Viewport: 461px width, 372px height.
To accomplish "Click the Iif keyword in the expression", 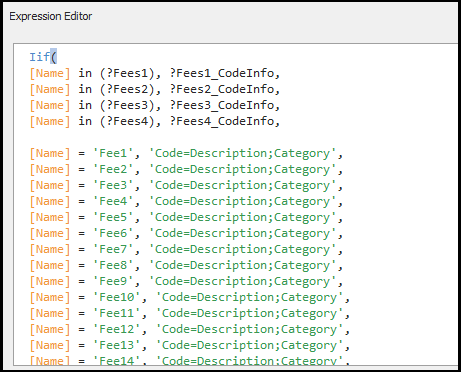I will [40, 57].
